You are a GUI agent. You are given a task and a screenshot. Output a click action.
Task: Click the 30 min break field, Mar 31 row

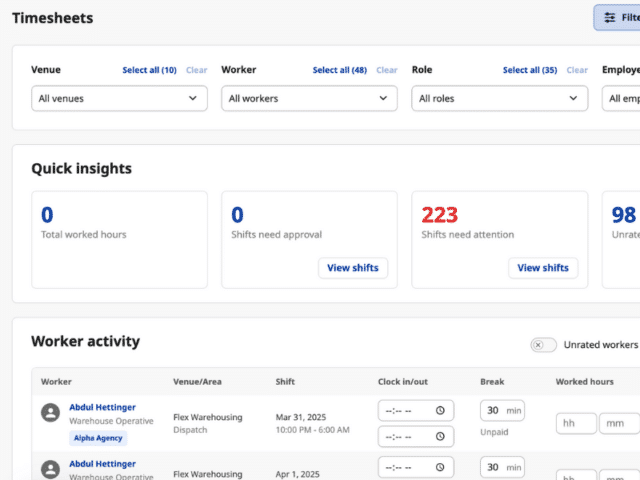click(x=502, y=411)
